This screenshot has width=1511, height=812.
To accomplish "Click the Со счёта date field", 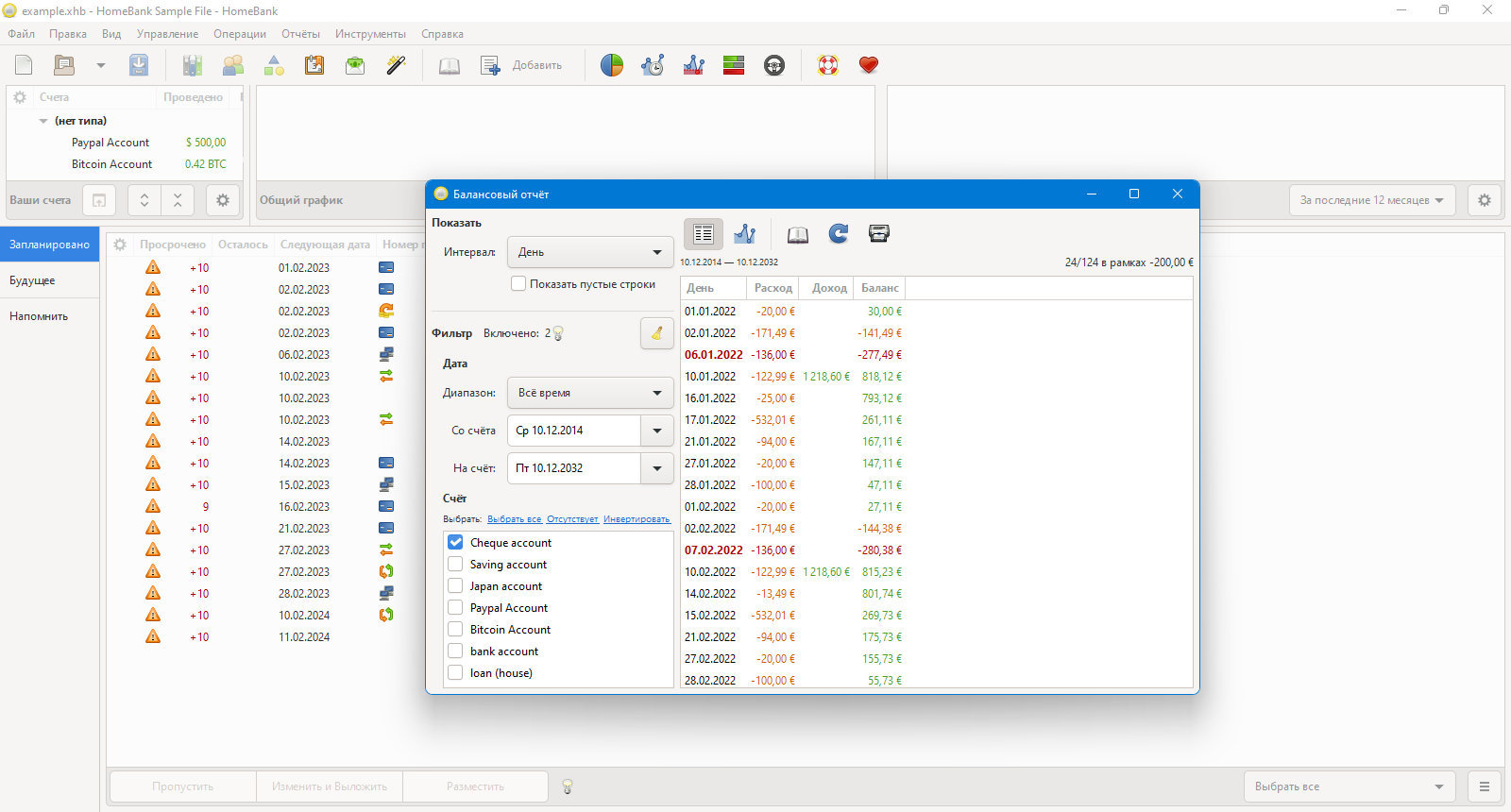I will click(x=574, y=431).
